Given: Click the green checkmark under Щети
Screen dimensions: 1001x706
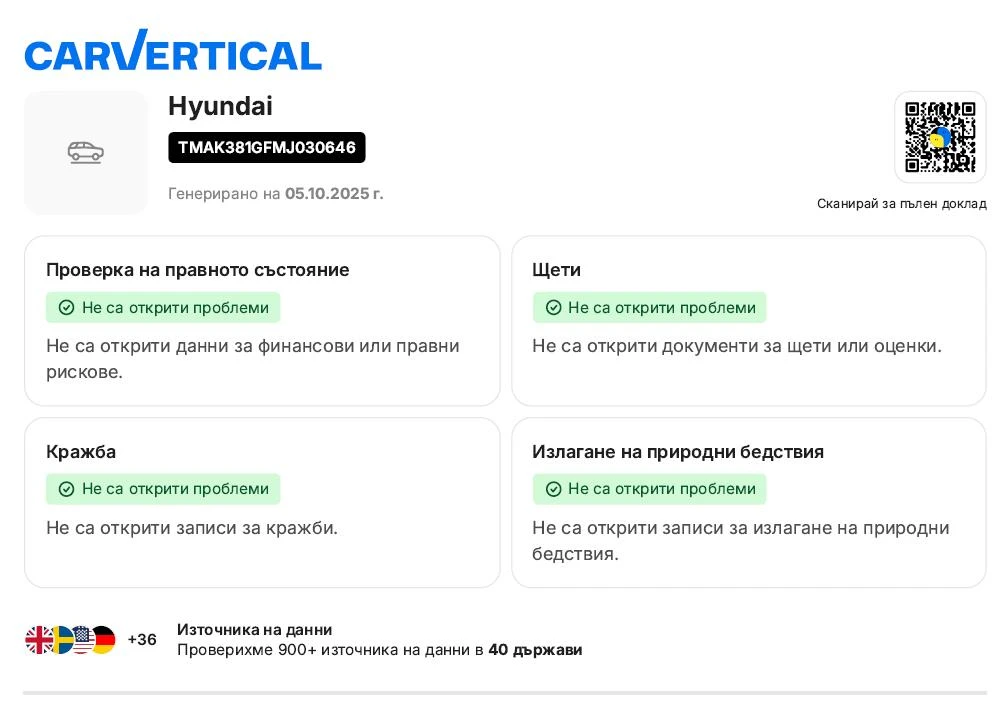Looking at the screenshot, I should point(552,308).
